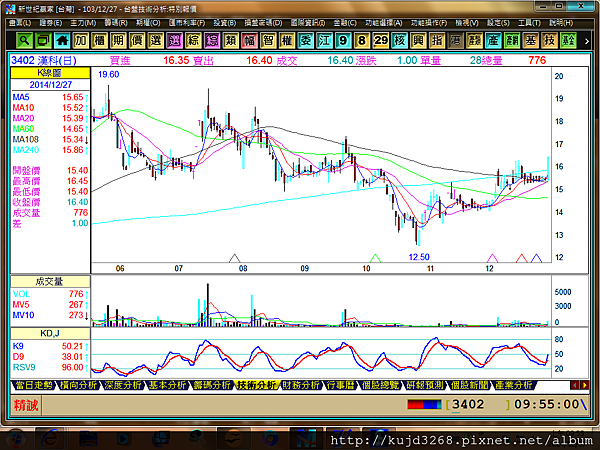Click the green window layout icon

[43, 40]
